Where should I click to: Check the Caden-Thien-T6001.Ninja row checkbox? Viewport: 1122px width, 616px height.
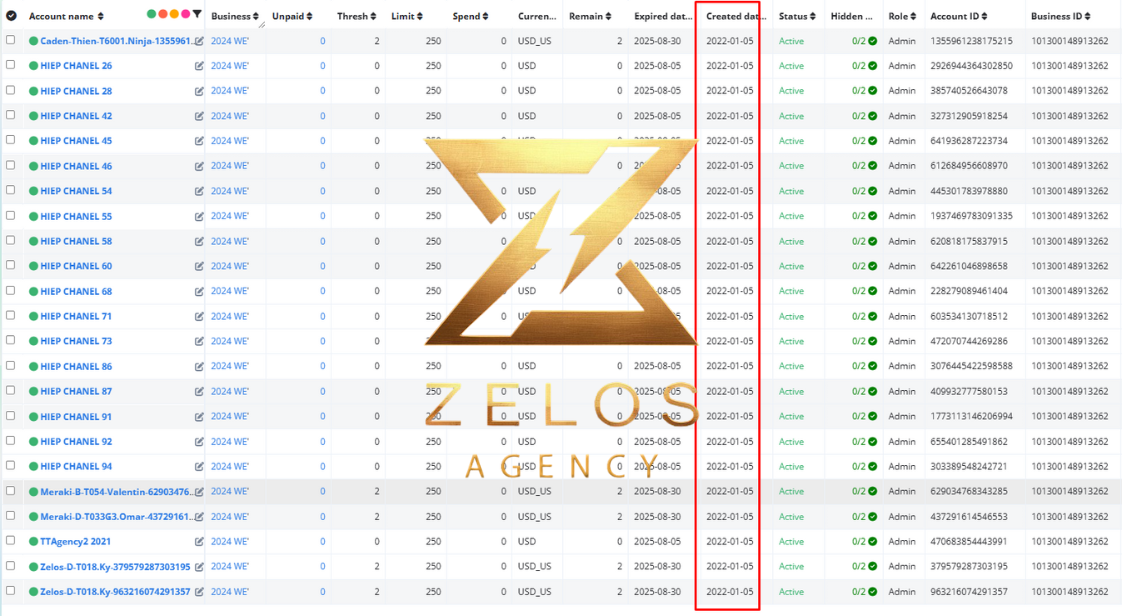(11, 40)
